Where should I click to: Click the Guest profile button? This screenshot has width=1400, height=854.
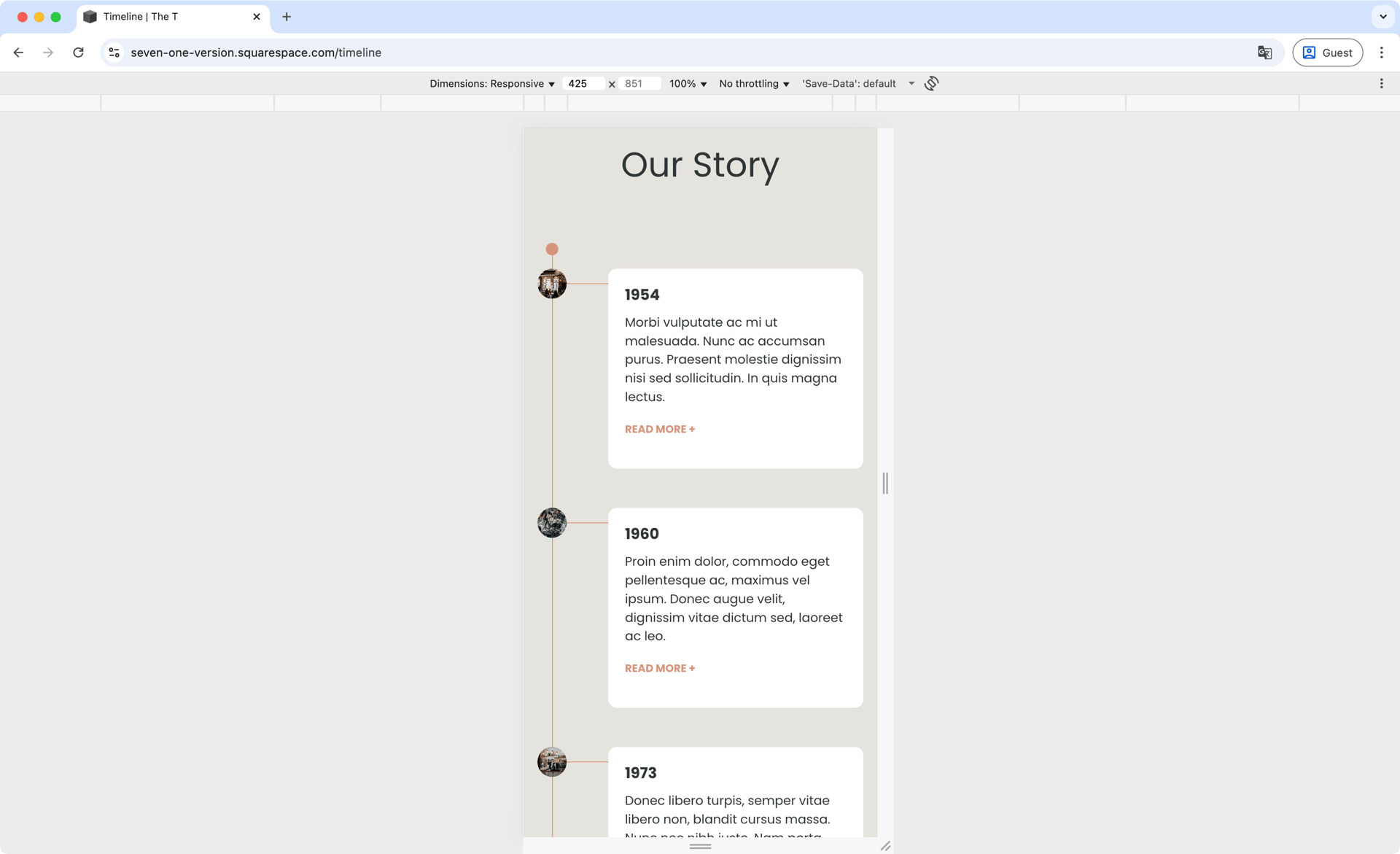point(1327,53)
